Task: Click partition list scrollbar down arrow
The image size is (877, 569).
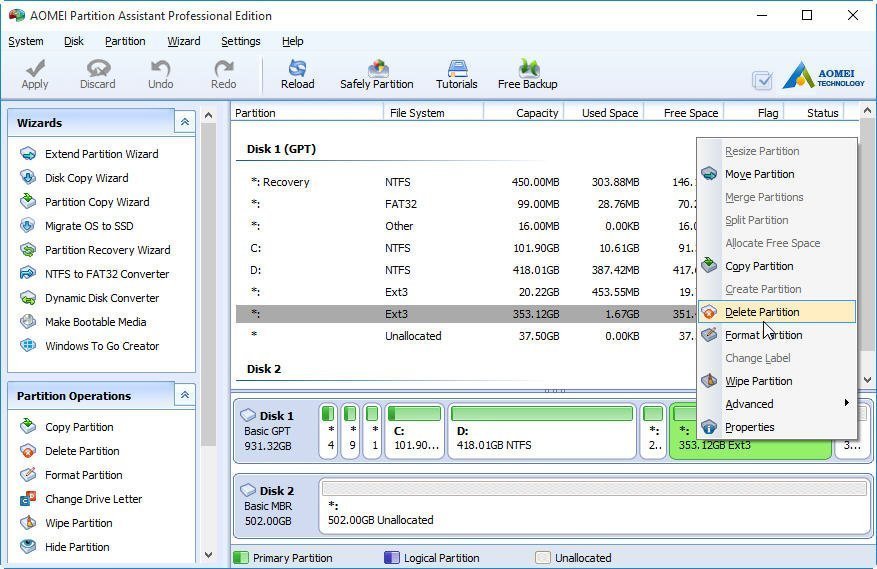Action: [x=867, y=379]
